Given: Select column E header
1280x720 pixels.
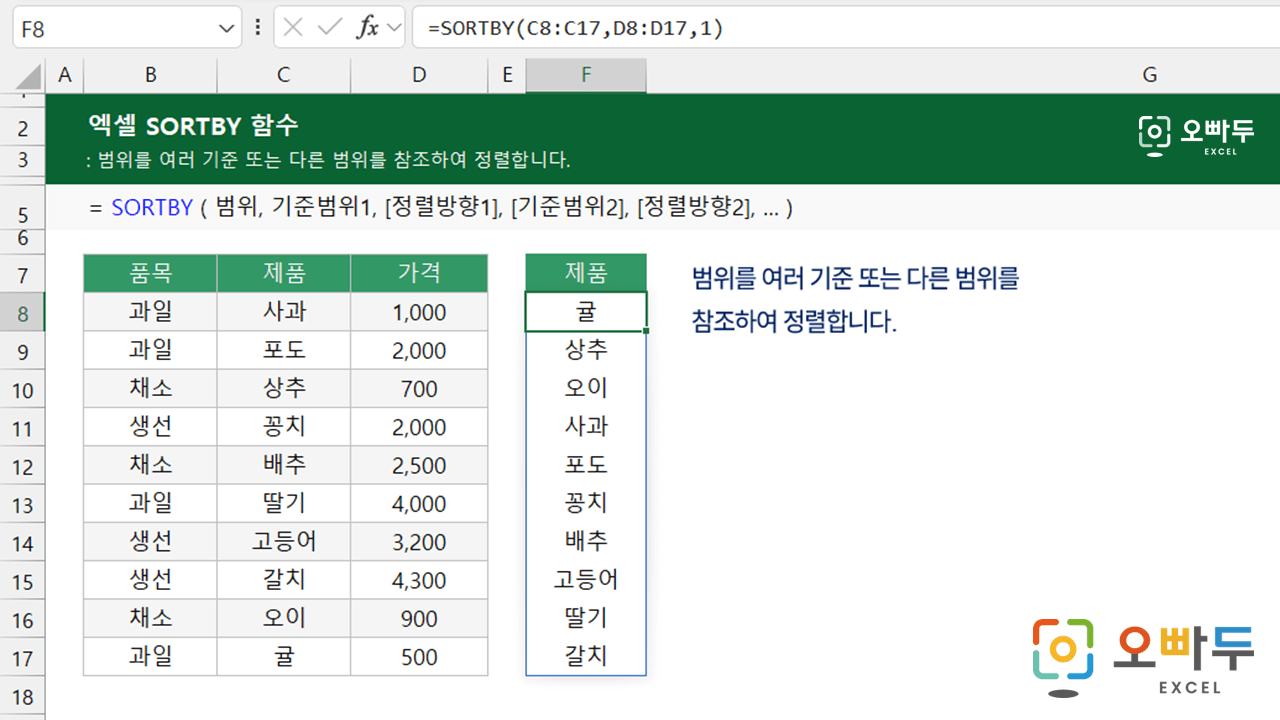Looking at the screenshot, I should [507, 75].
